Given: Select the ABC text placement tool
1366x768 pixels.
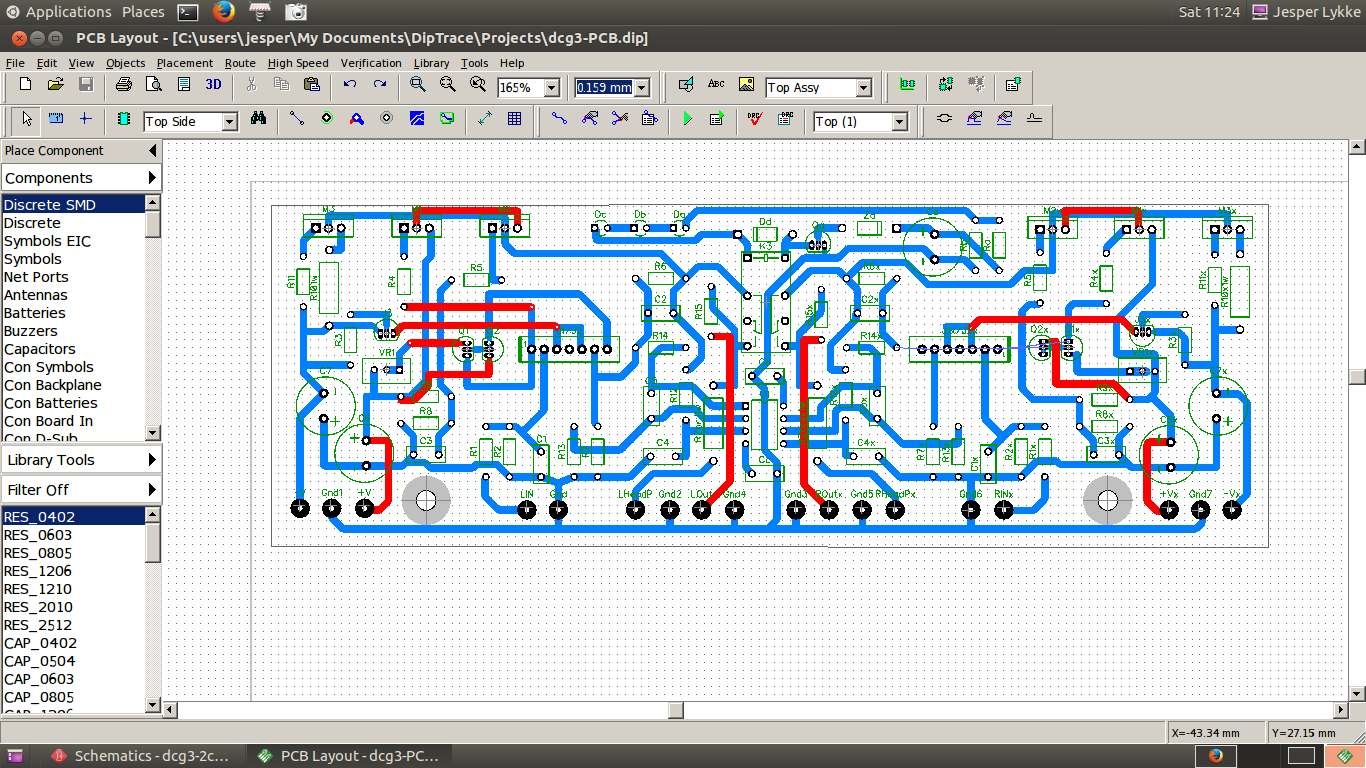Looking at the screenshot, I should (716, 86).
